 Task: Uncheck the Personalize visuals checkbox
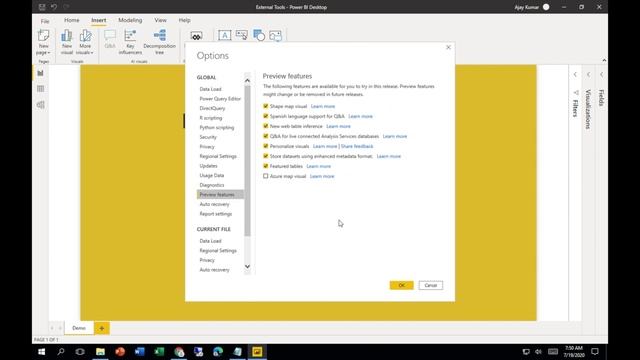266,146
